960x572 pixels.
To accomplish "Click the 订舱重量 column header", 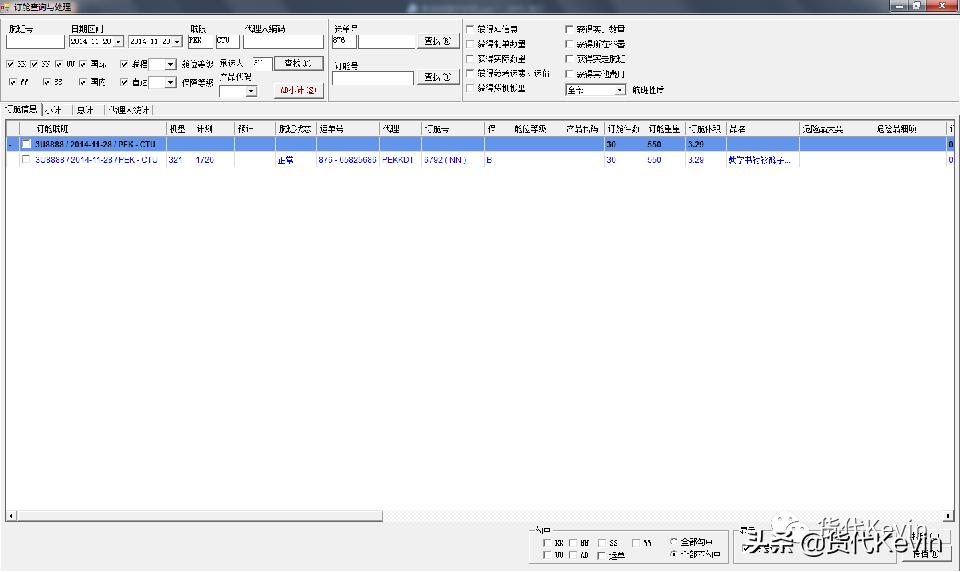I will click(664, 129).
